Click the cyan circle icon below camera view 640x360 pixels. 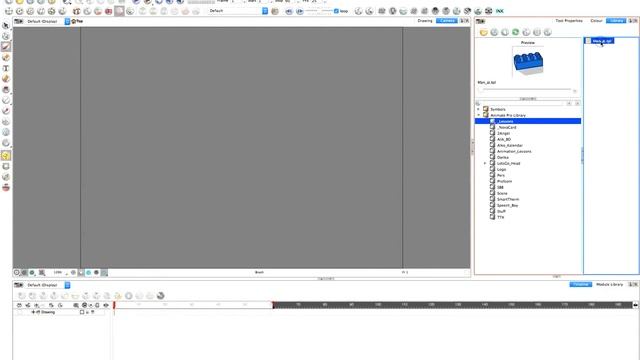click(89, 272)
